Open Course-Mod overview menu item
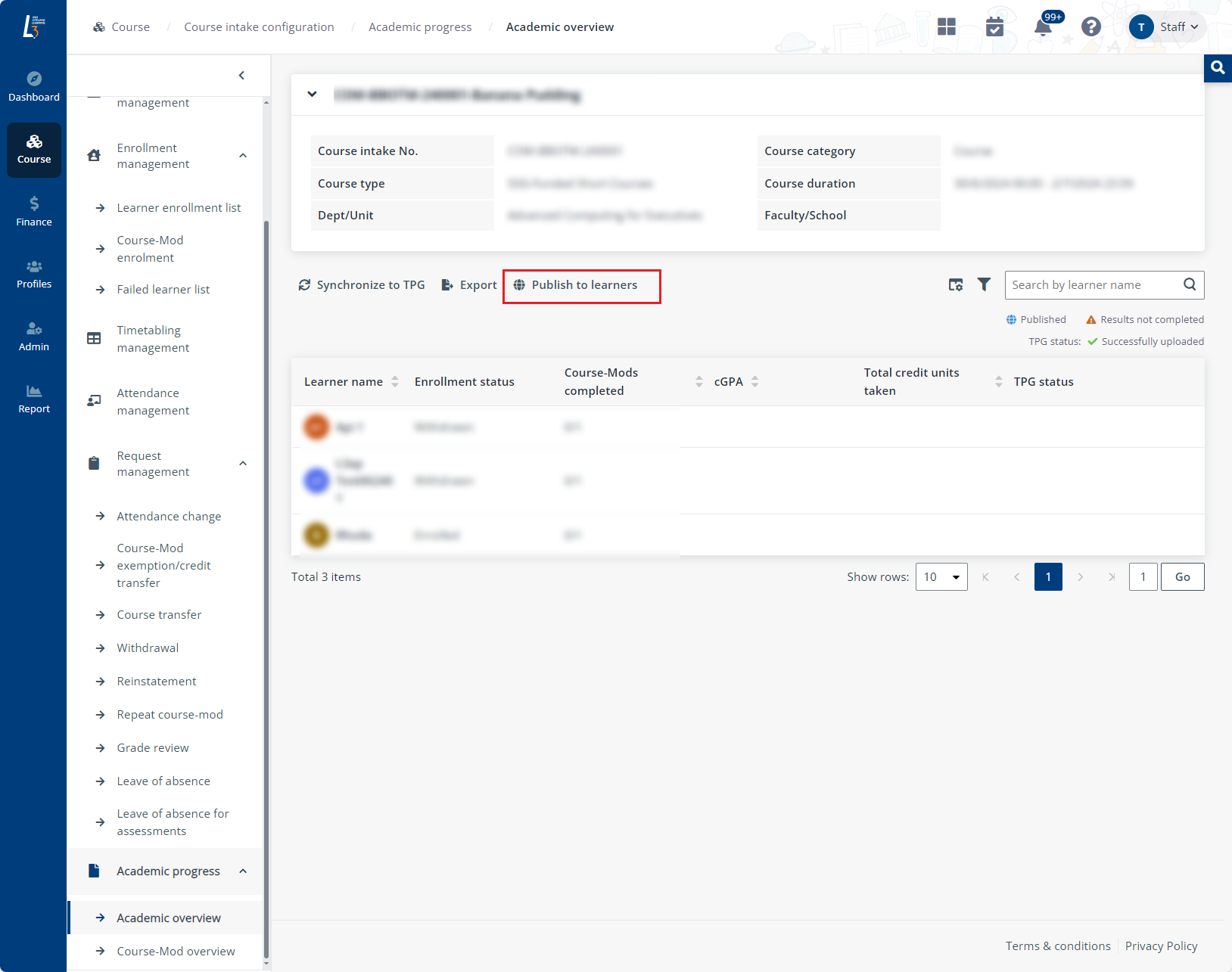 [x=176, y=951]
